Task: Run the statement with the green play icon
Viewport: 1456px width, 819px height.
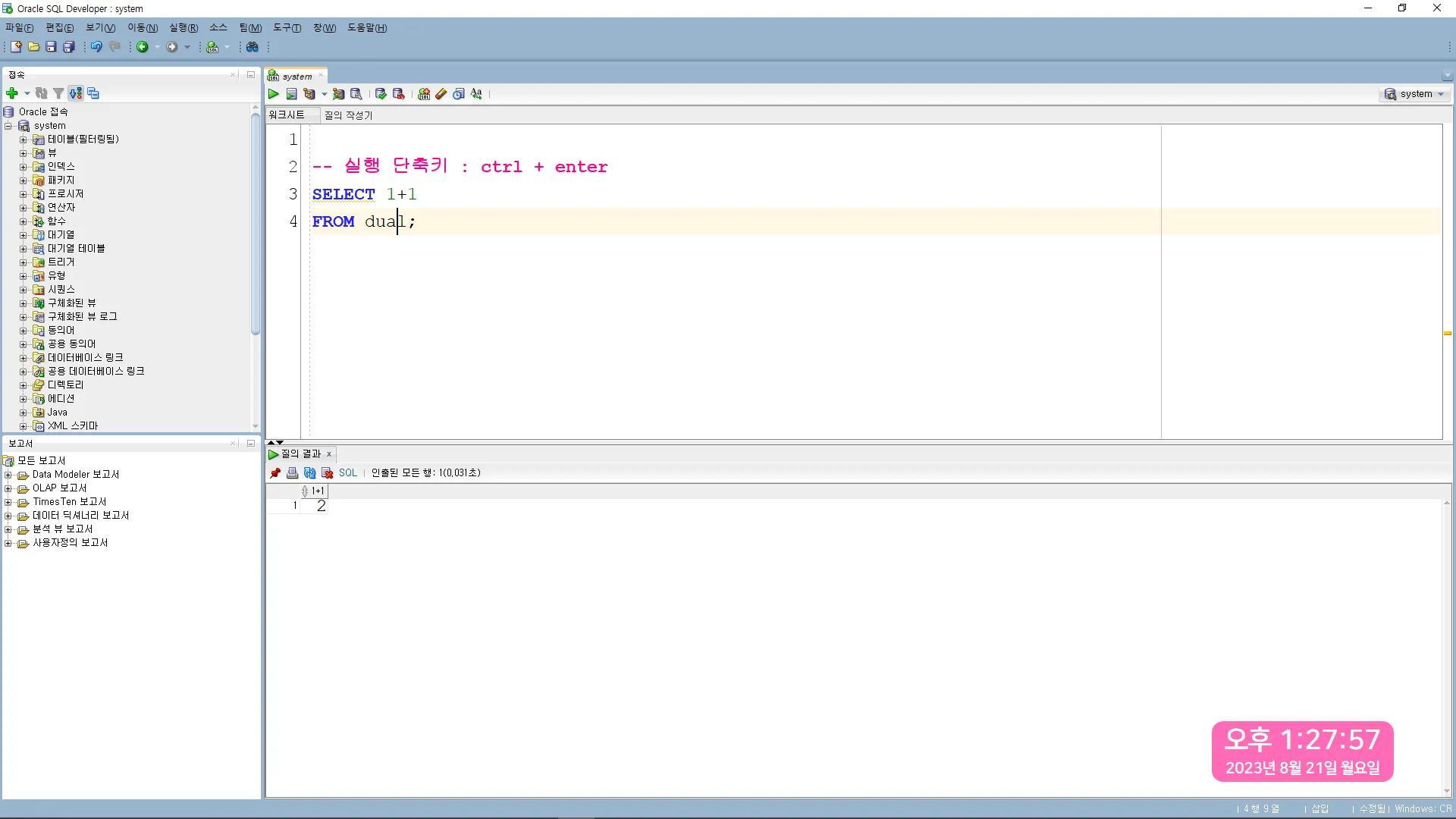Action: (274, 94)
